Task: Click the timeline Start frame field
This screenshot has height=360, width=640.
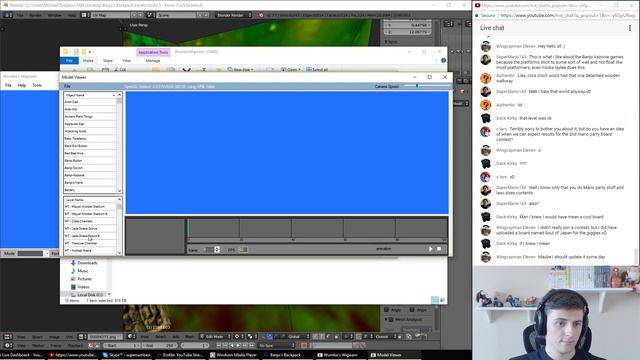Action: (x=121, y=346)
